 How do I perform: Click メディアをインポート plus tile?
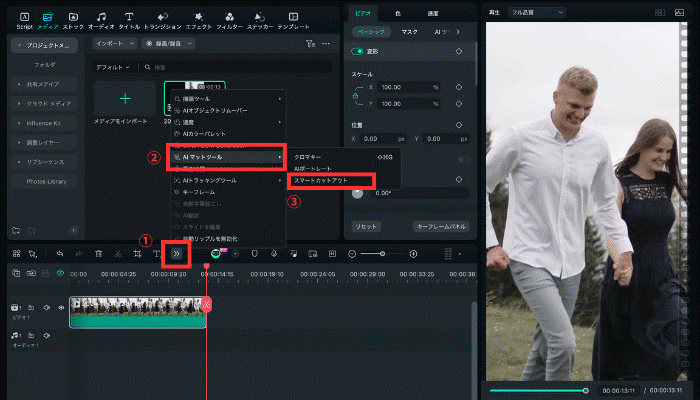click(125, 99)
